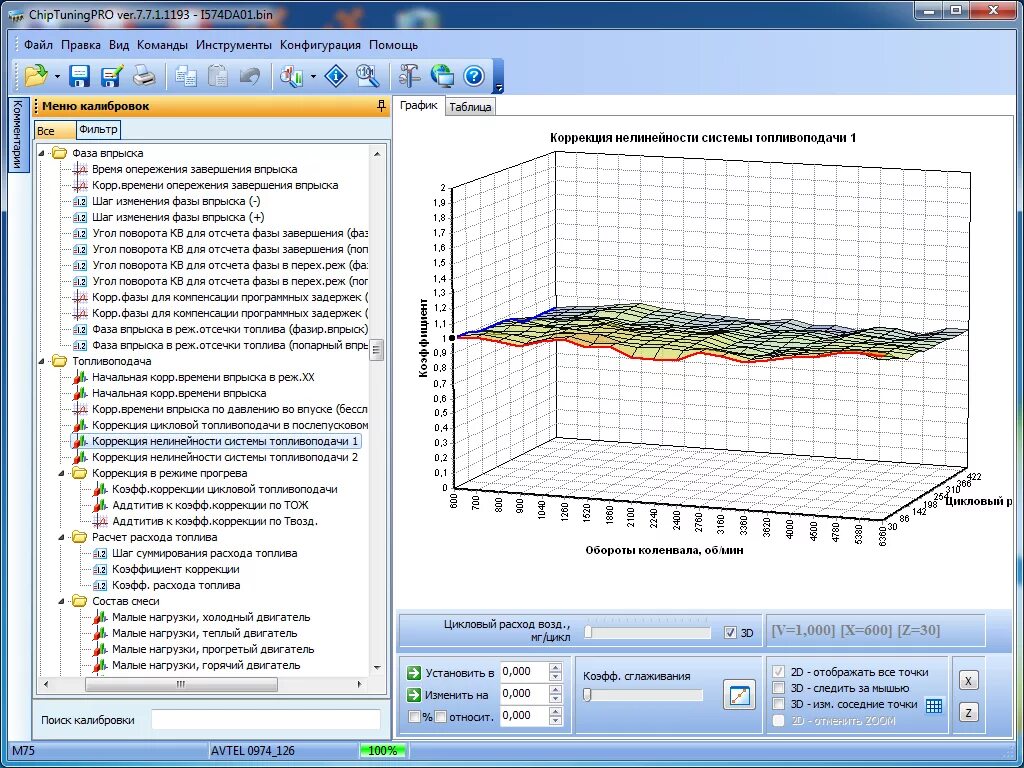Collapse the Состав смеси folder
Screen dimensions: 1024x768
coord(62,601)
